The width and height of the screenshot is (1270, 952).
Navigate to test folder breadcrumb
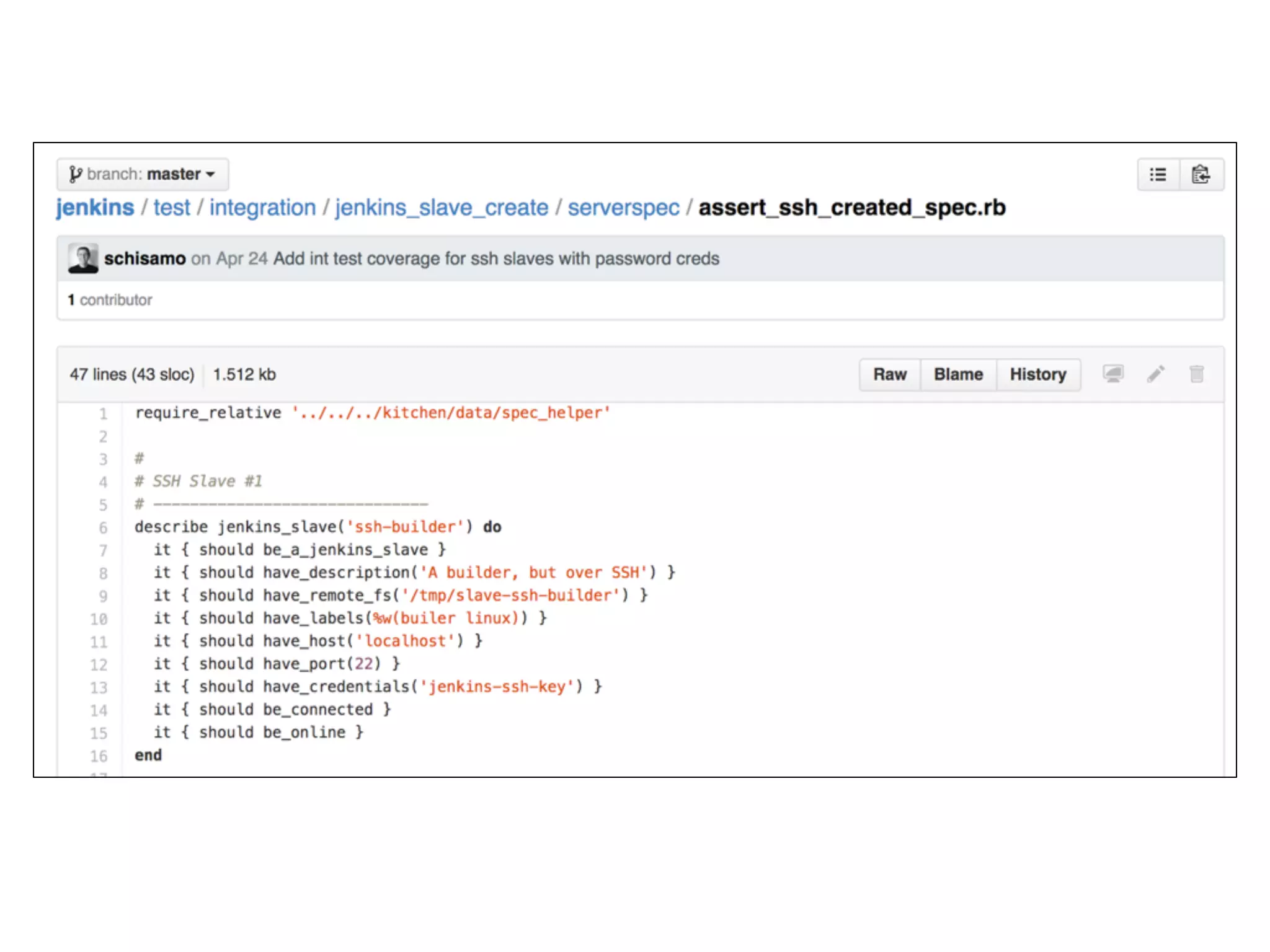click(x=172, y=208)
